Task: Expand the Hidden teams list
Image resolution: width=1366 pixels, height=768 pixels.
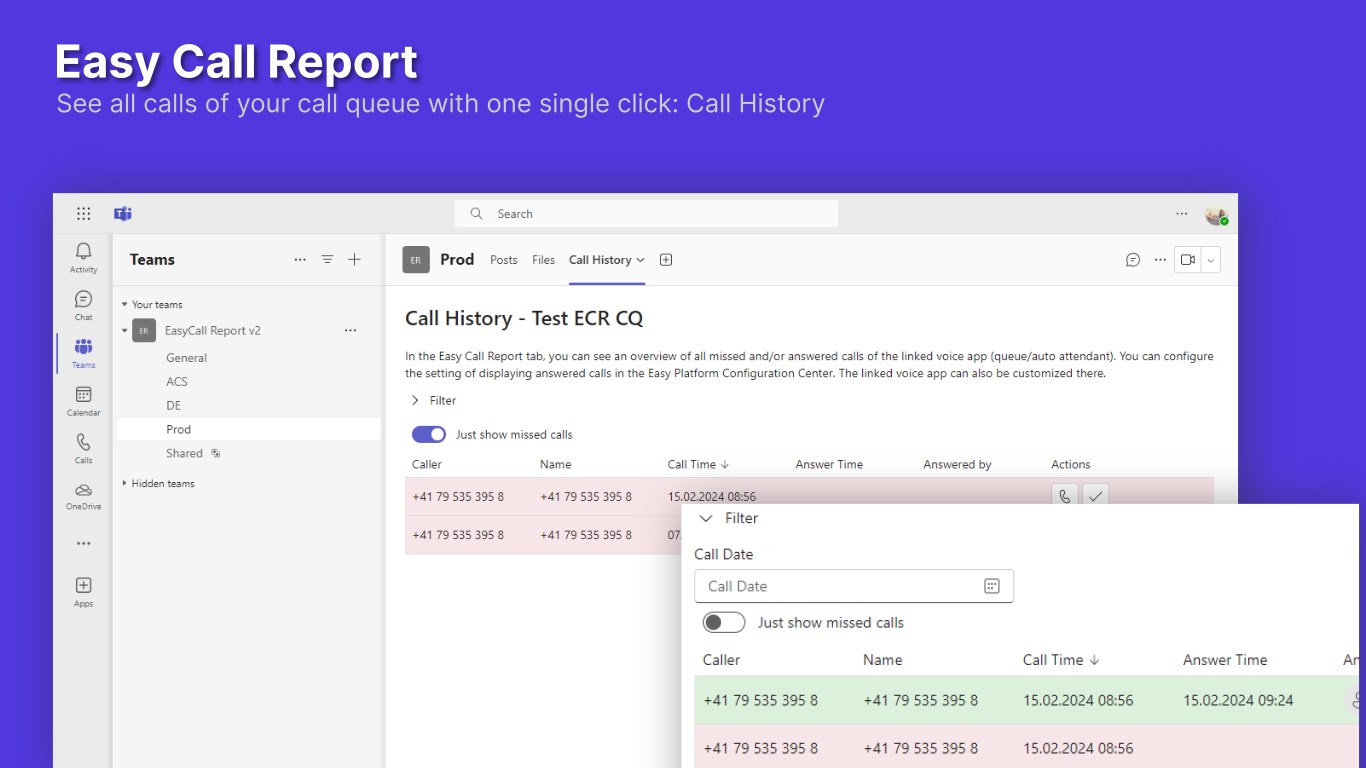Action: (x=125, y=484)
